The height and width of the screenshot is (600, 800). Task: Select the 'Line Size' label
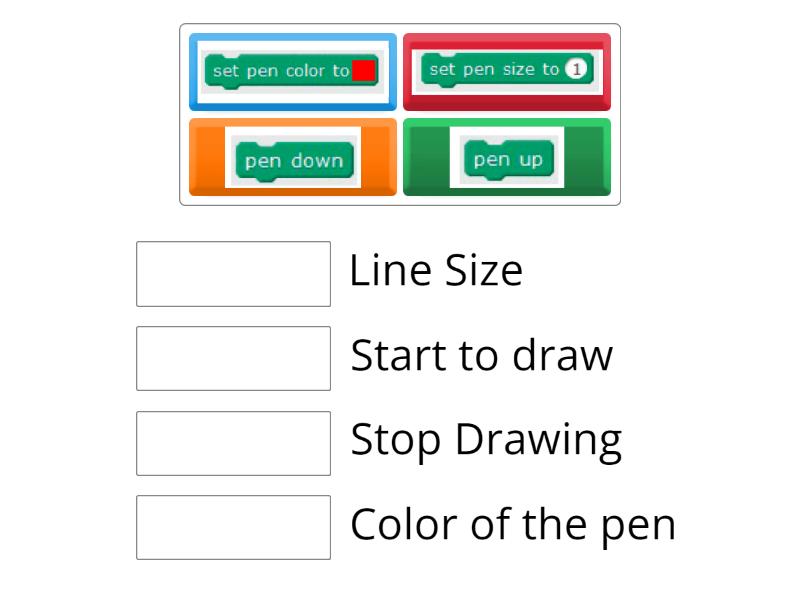435,270
